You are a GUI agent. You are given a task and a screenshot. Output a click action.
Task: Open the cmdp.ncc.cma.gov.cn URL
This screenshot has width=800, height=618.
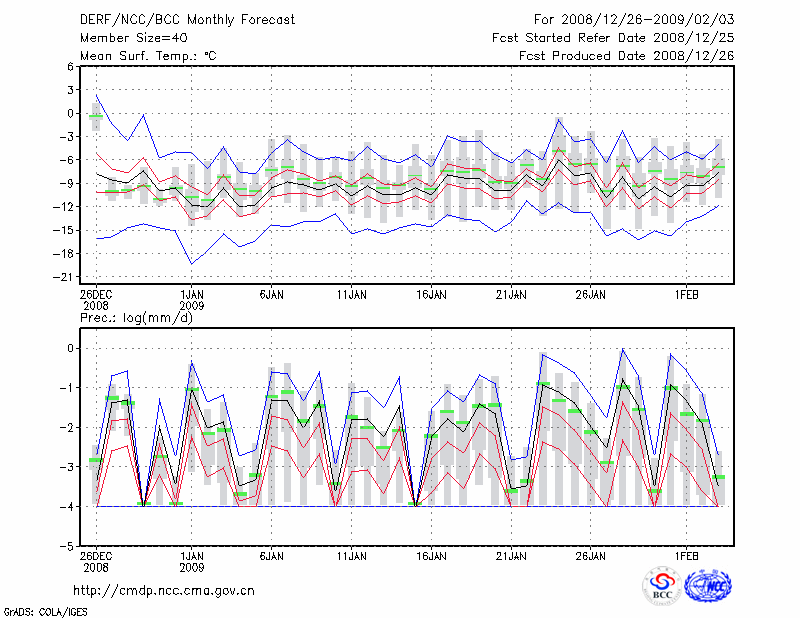tap(164, 590)
